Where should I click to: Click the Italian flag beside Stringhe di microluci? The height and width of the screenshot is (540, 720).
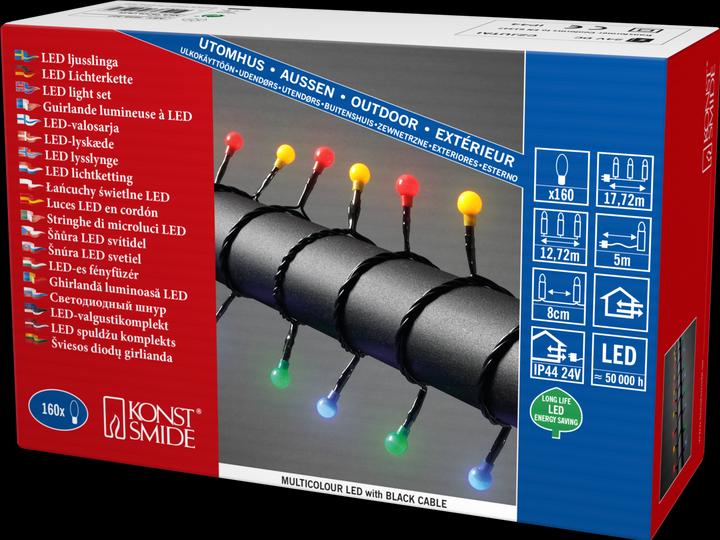click(32, 216)
